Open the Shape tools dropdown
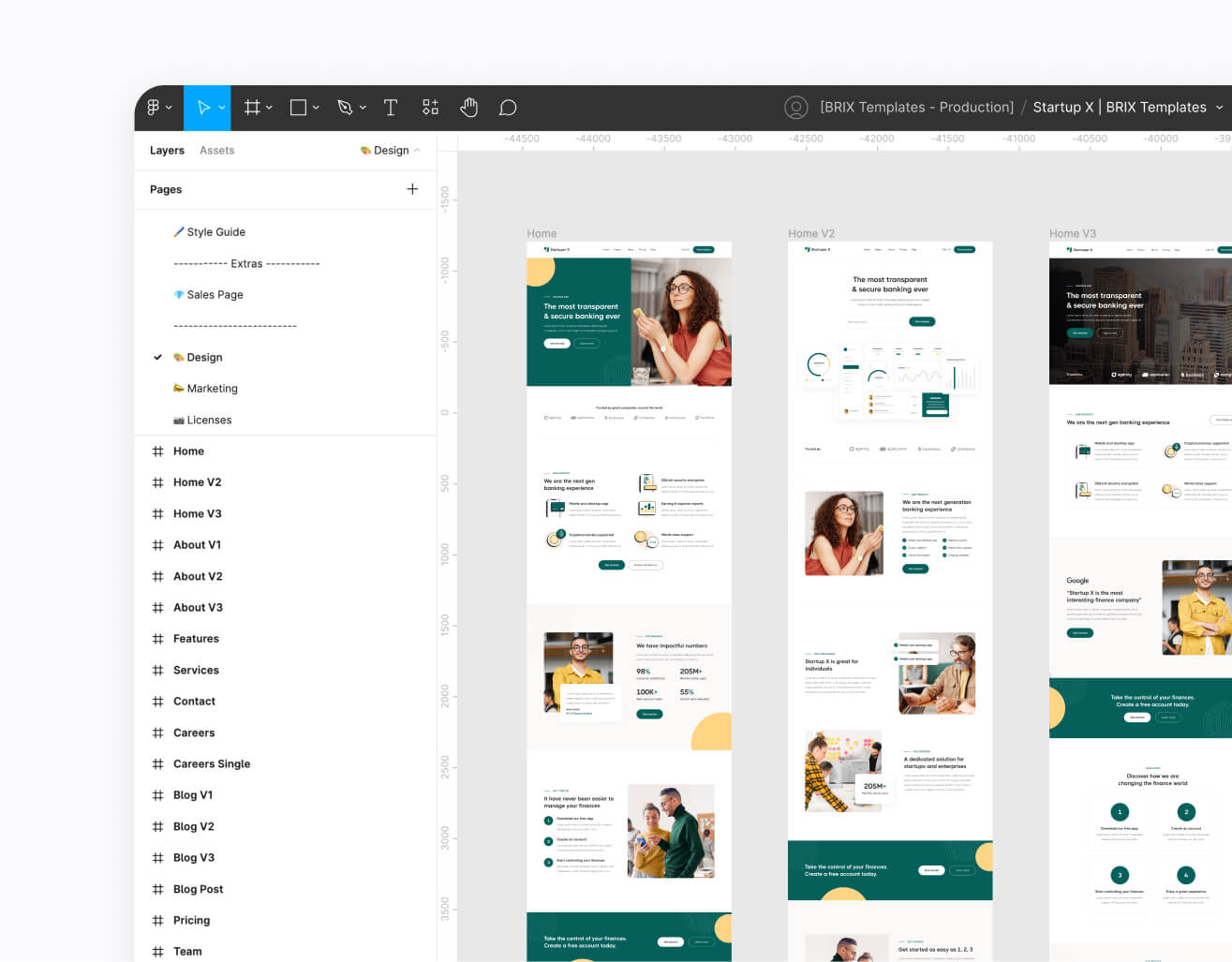 click(316, 107)
